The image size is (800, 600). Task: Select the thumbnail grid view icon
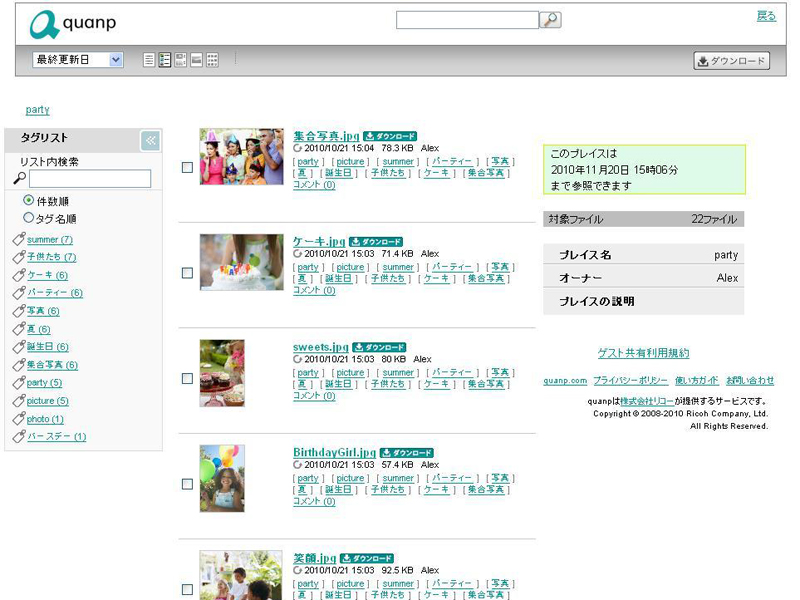(x=212, y=60)
